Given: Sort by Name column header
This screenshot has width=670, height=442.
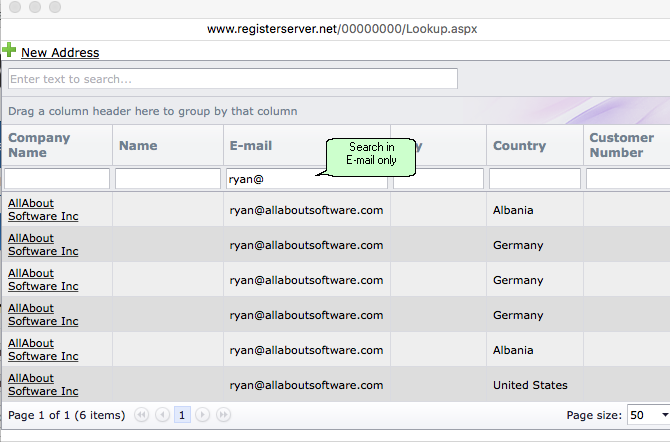Looking at the screenshot, I should [138, 146].
